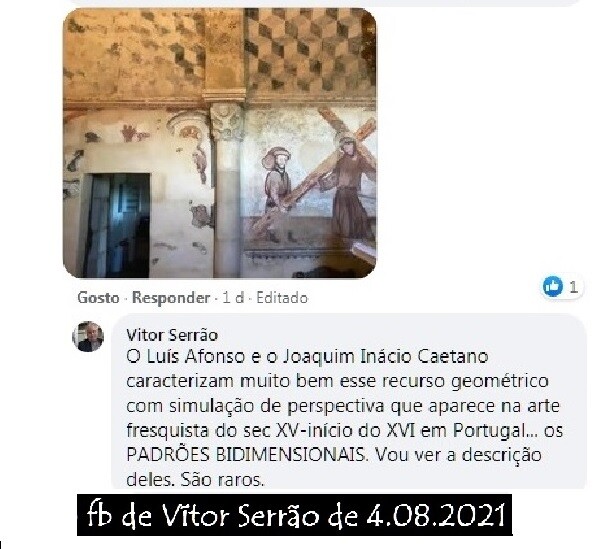This screenshot has height=549, width=597.
Task: Click the 1 d comment timestamp
Action: coord(233,298)
